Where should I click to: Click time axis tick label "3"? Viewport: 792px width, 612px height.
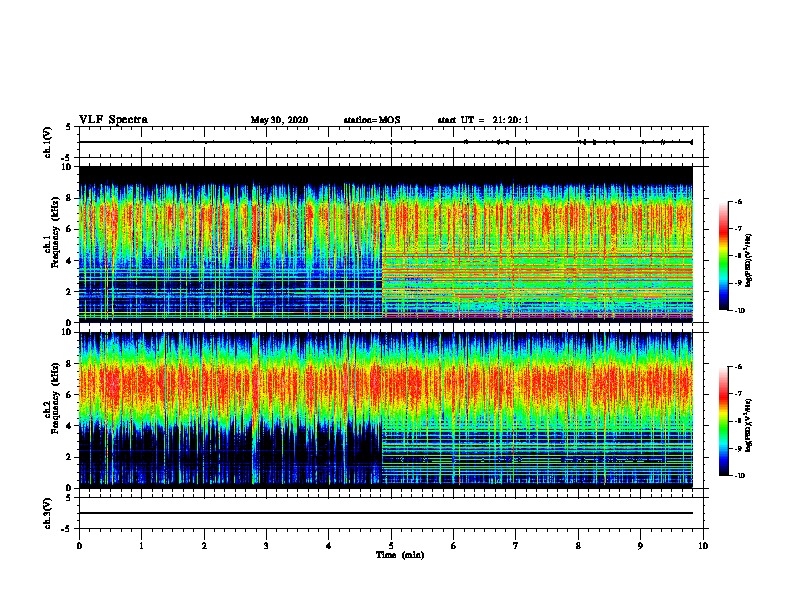tap(266, 546)
